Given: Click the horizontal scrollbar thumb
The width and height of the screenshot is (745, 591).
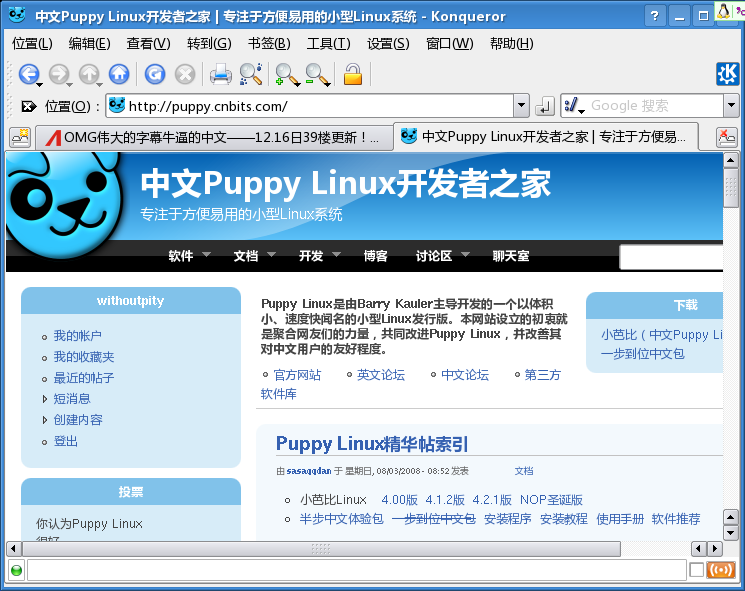Looking at the screenshot, I should click(x=322, y=549).
